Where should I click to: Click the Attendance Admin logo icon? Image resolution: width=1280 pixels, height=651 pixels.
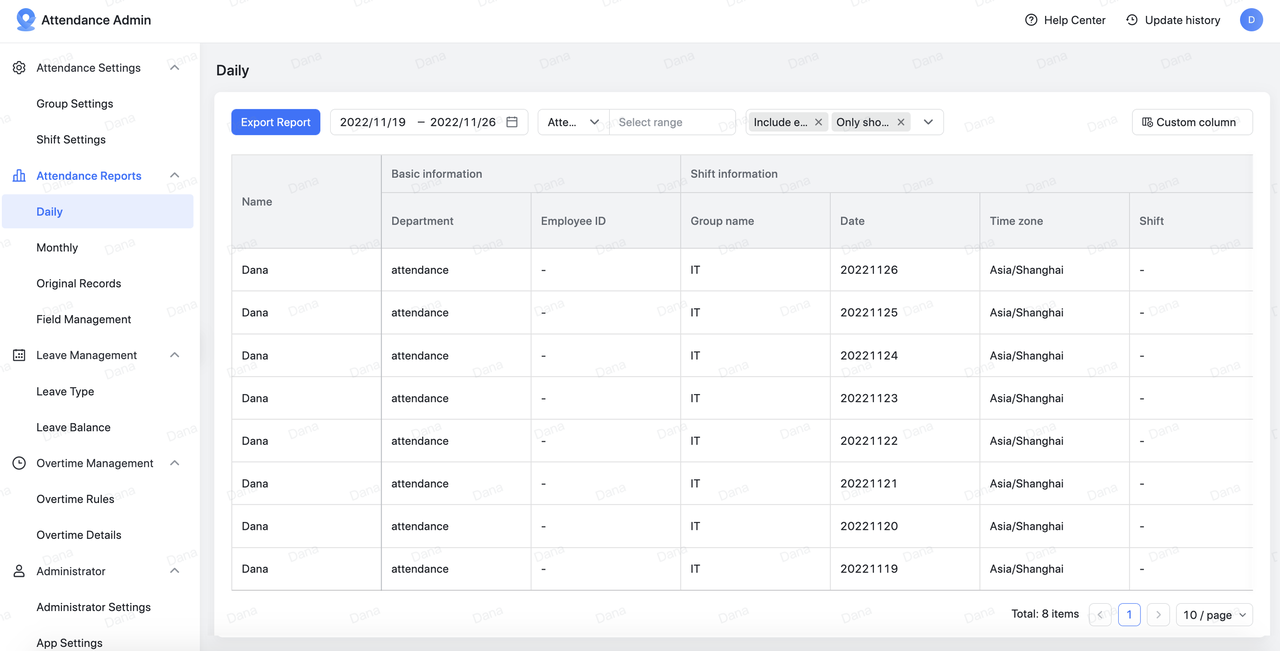[26, 20]
